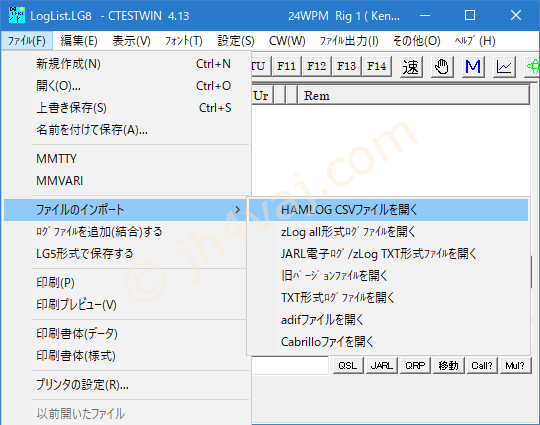540x425 pixels.
Task: Toggle the JARL button
Action: click(382, 365)
